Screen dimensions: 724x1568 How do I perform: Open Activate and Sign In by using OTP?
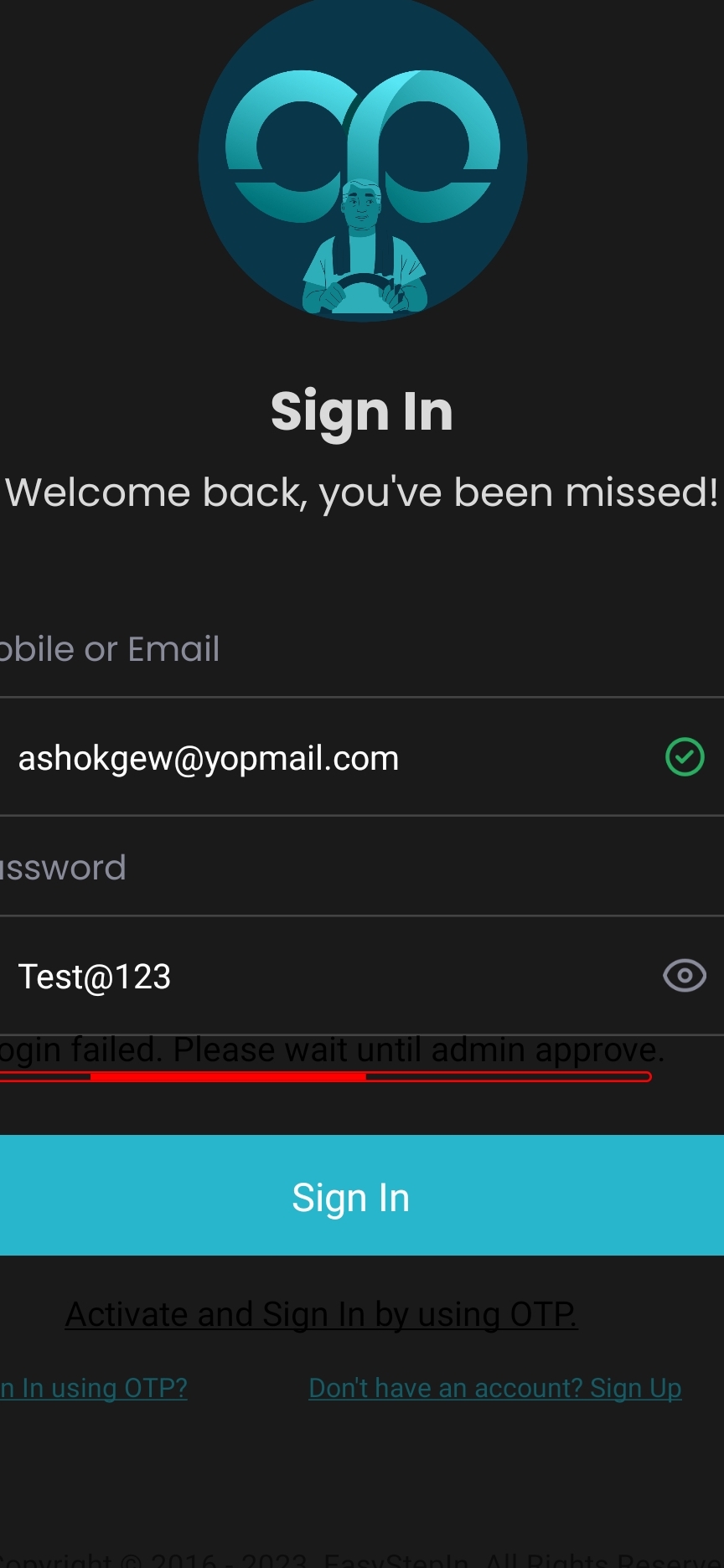click(x=322, y=1314)
